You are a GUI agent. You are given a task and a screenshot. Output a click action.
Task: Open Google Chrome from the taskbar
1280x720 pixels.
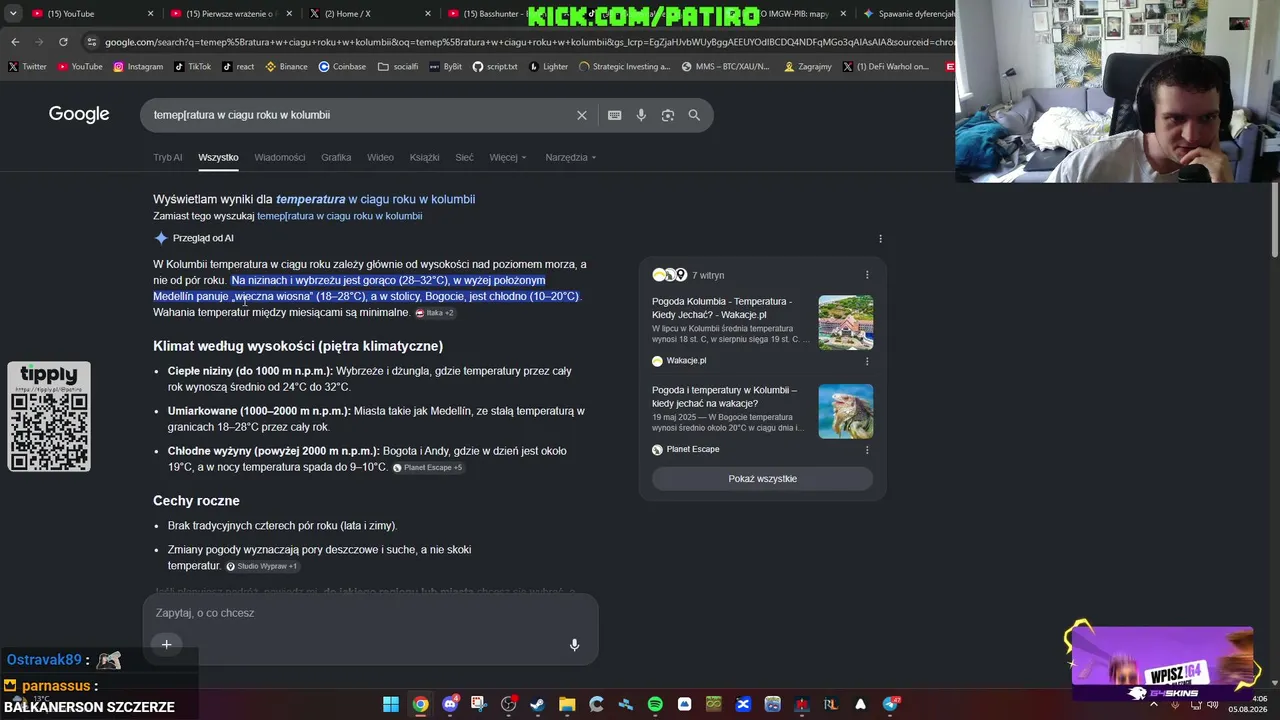(421, 704)
